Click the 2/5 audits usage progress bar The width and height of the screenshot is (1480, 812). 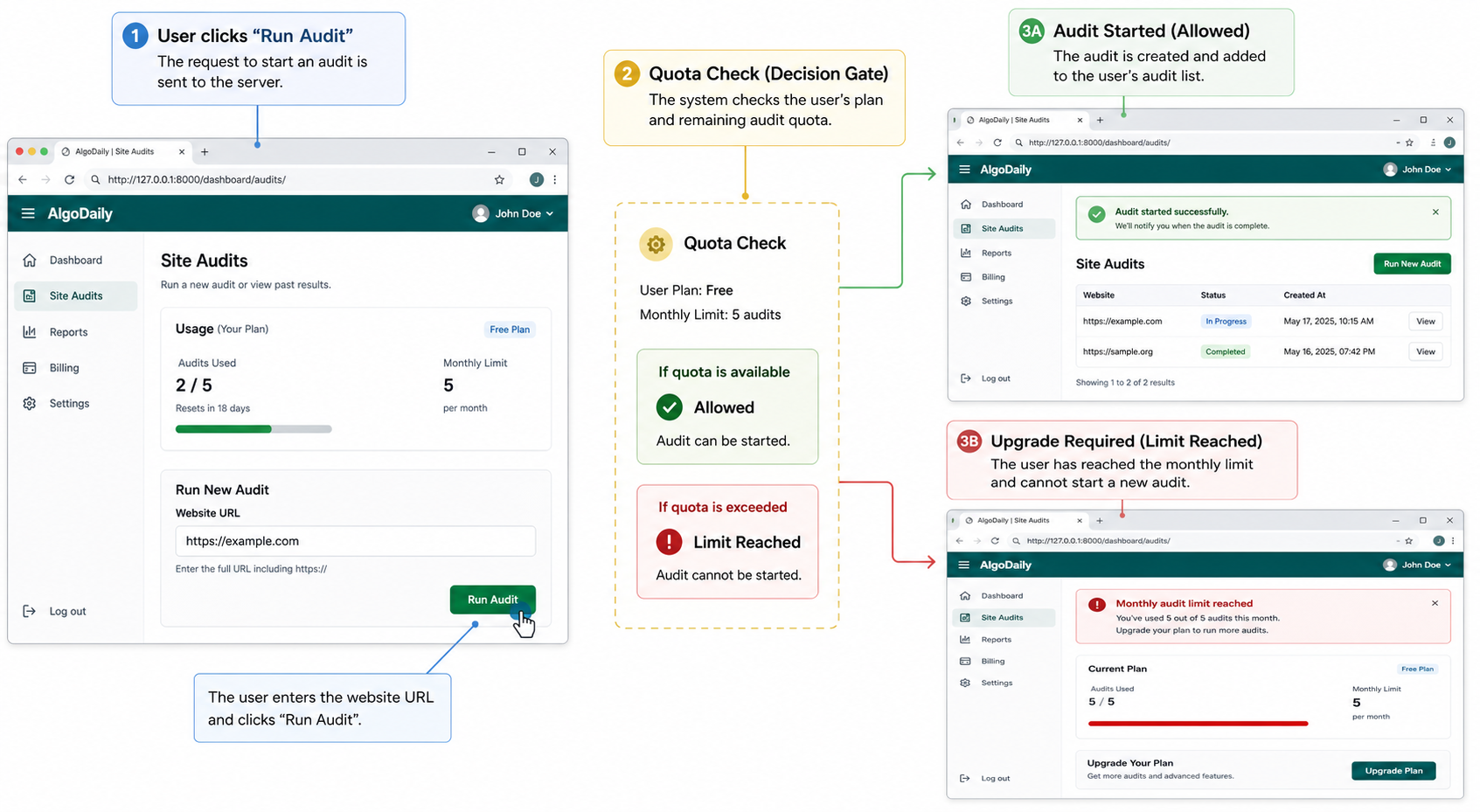(x=254, y=429)
